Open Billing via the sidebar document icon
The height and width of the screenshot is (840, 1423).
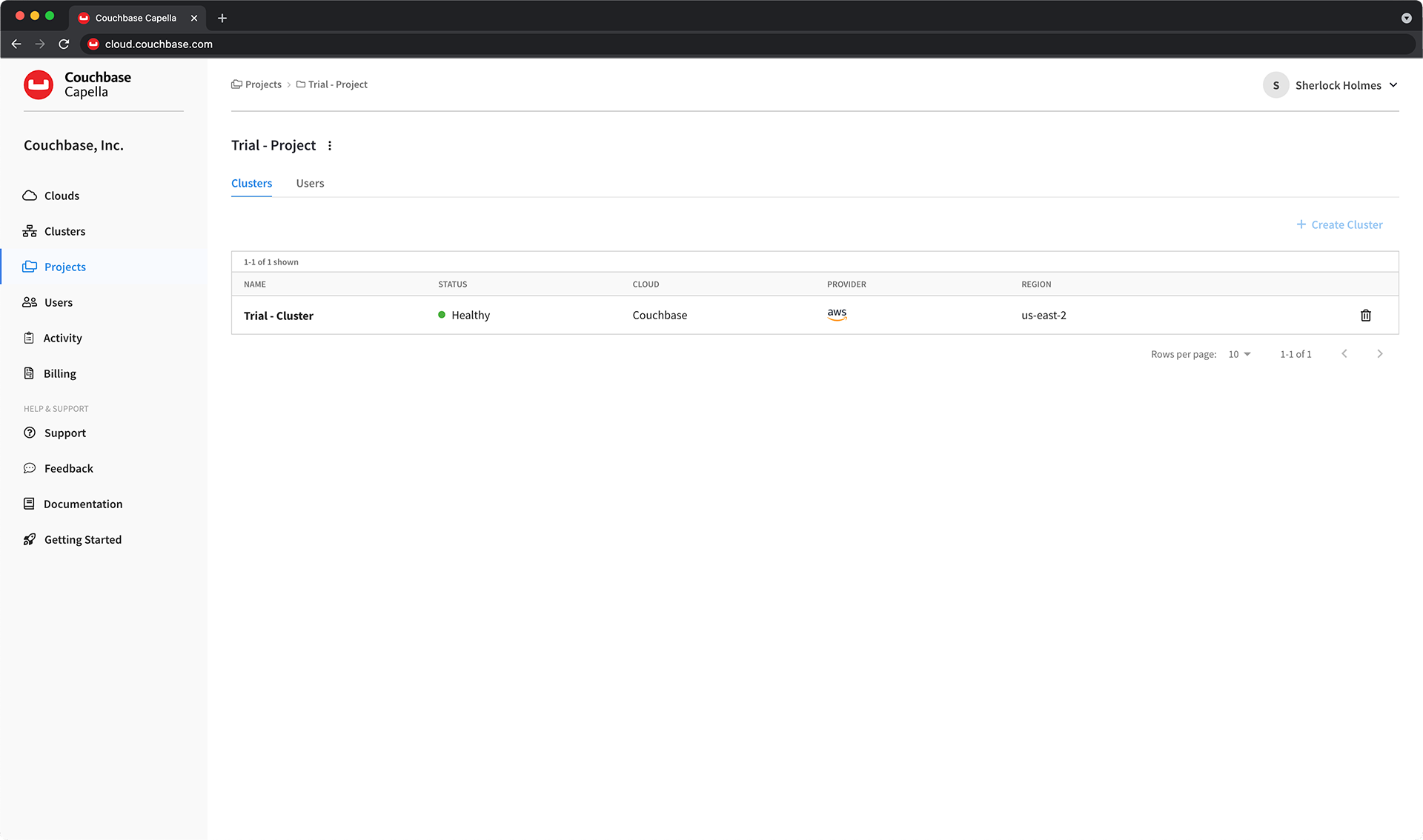[x=29, y=373]
